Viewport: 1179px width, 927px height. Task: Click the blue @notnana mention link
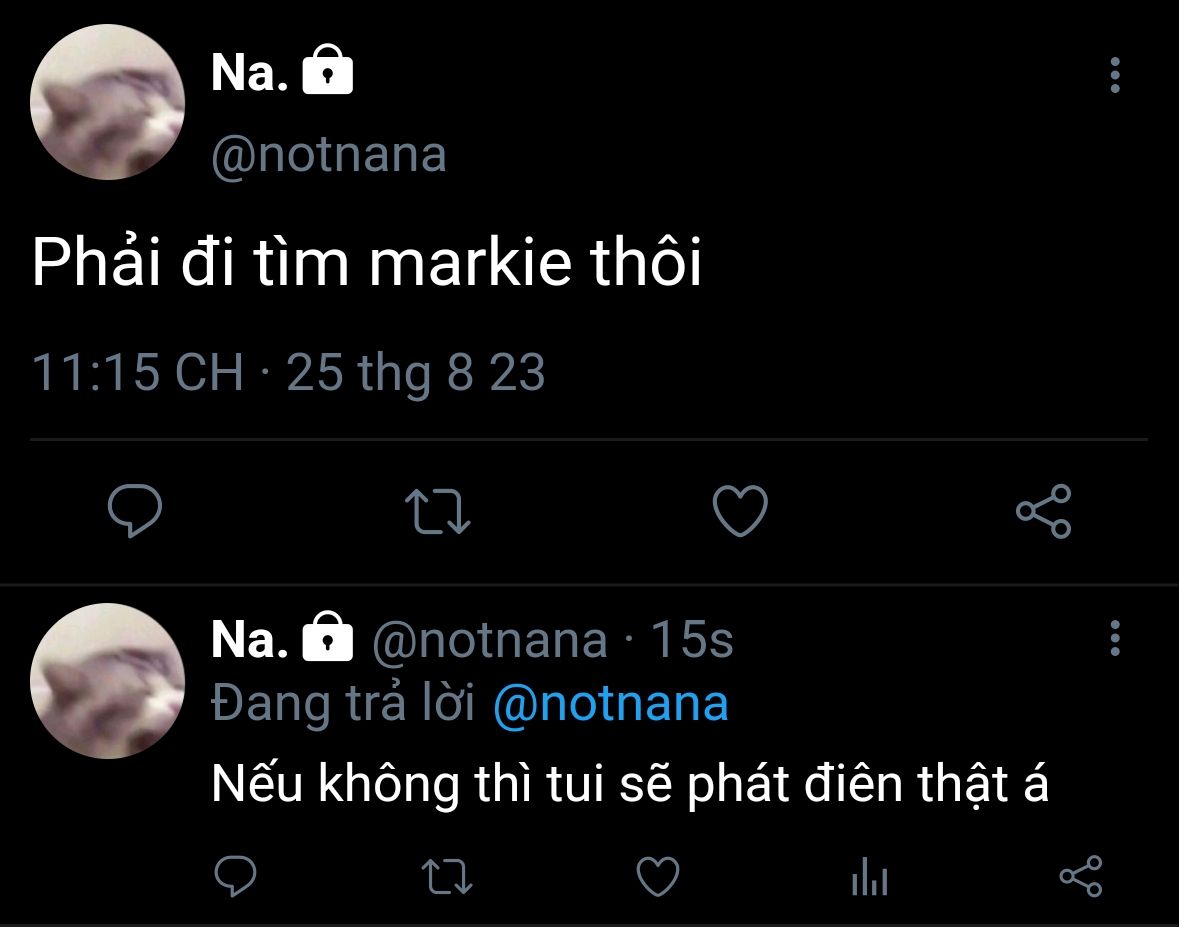coord(610,705)
